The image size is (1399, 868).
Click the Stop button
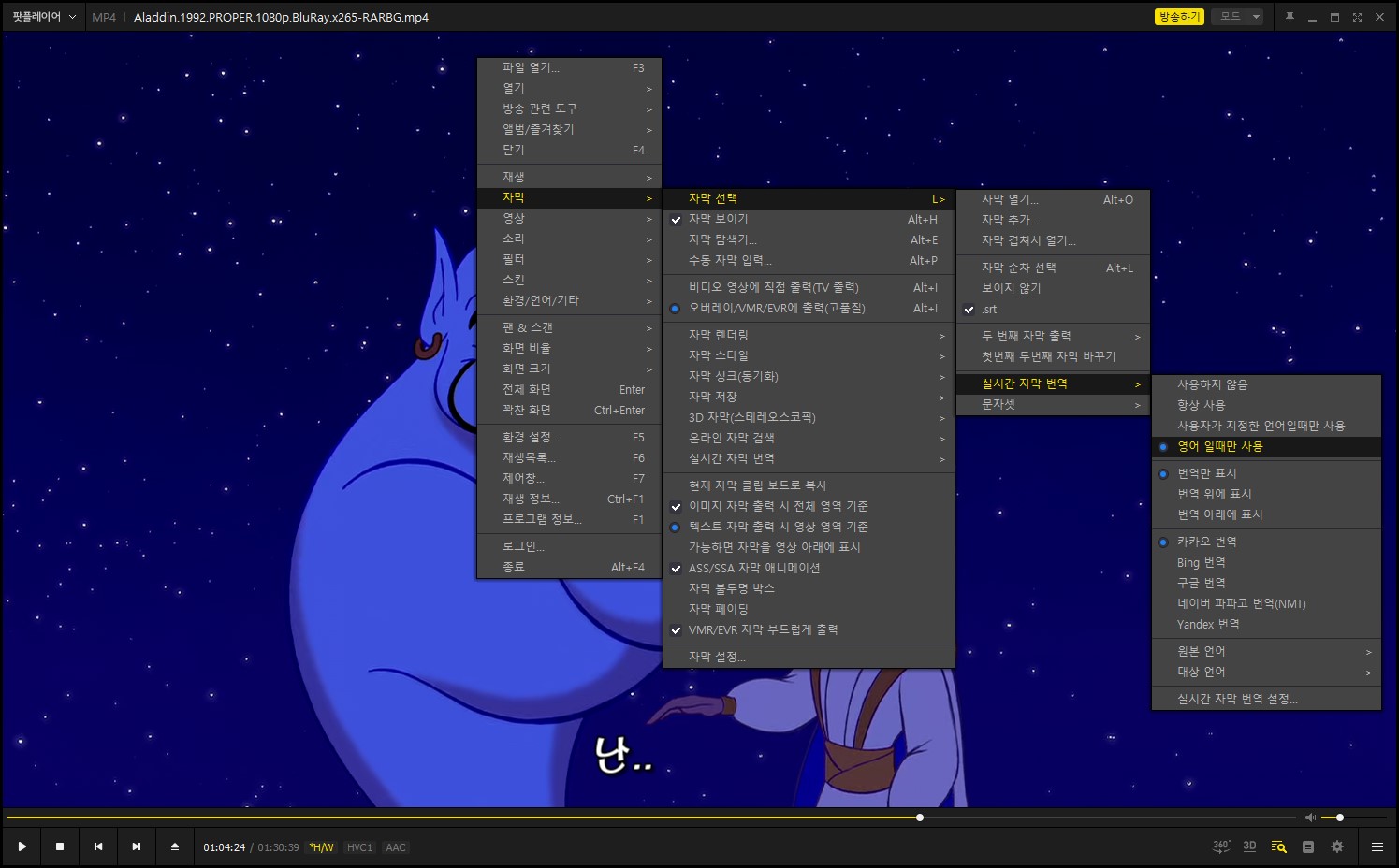[x=60, y=846]
